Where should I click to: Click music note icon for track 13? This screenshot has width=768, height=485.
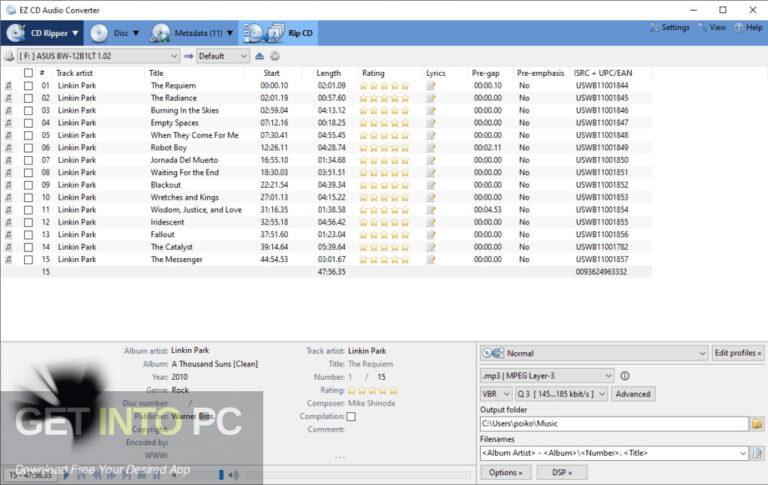click(8, 235)
